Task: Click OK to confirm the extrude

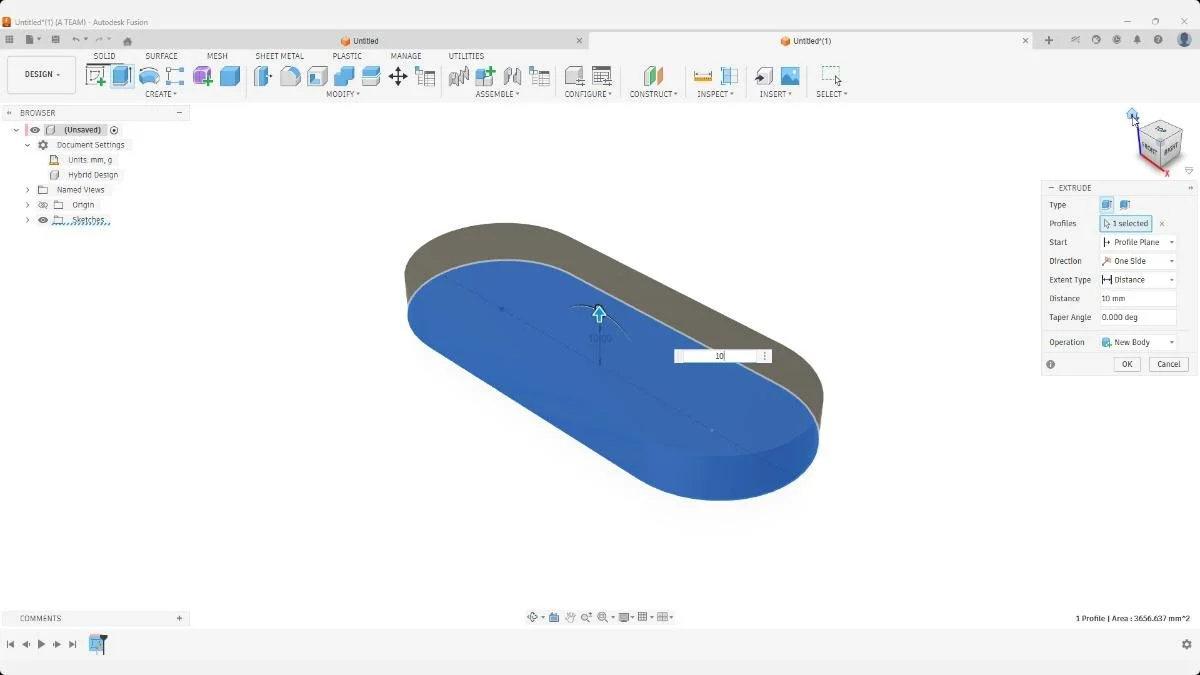Action: coord(1126,364)
